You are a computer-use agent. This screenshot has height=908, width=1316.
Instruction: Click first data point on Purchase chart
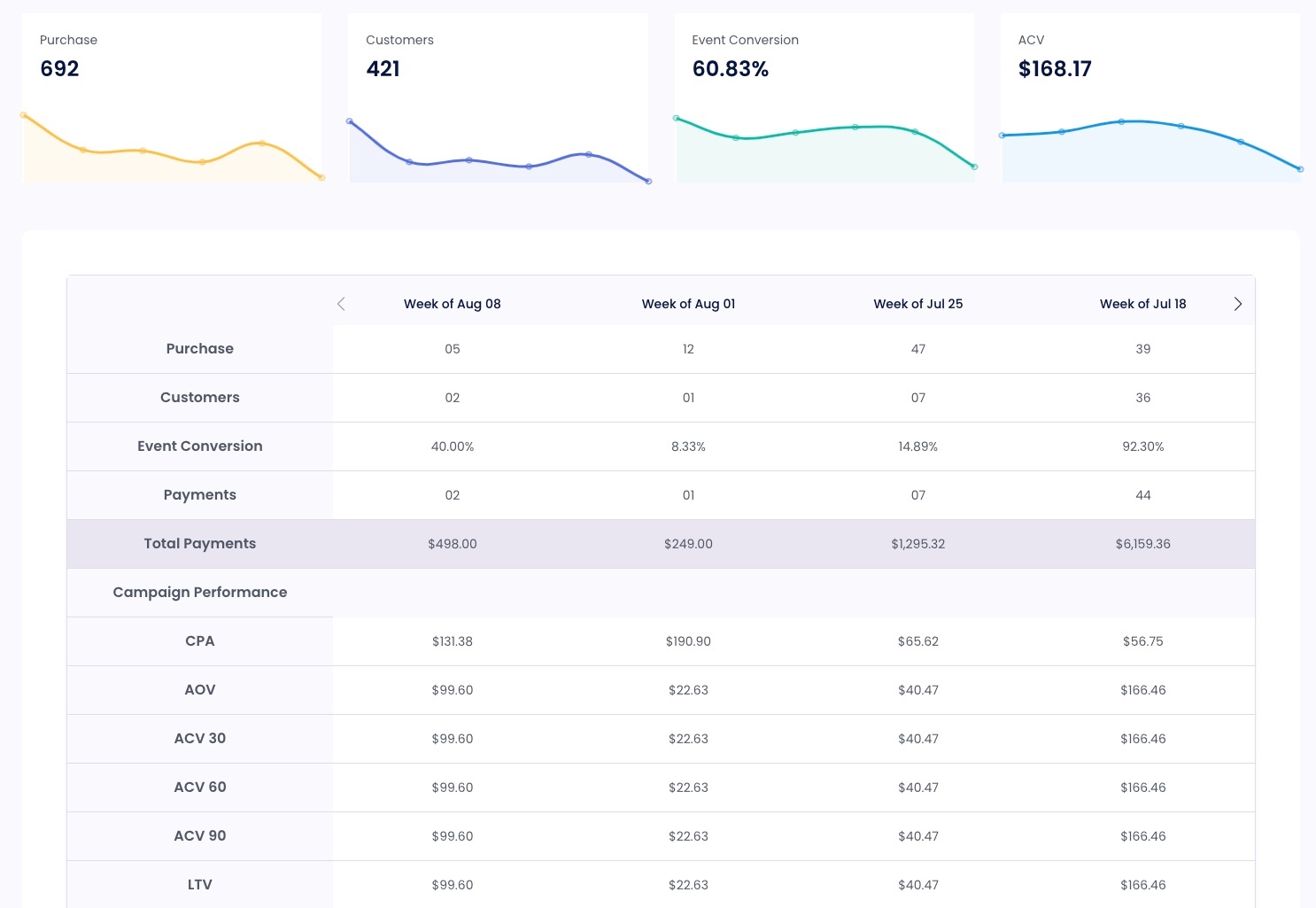[24, 115]
